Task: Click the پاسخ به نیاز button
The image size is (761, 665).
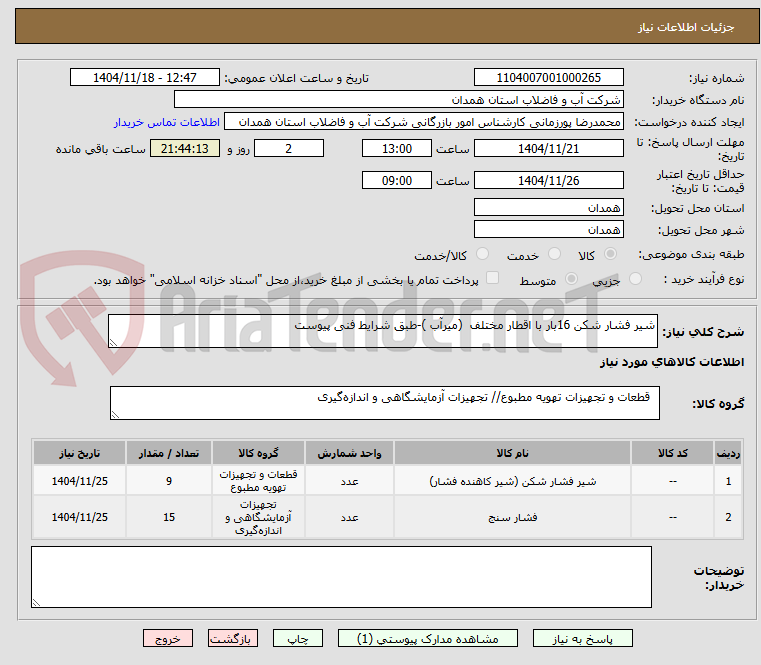Action: point(582,638)
